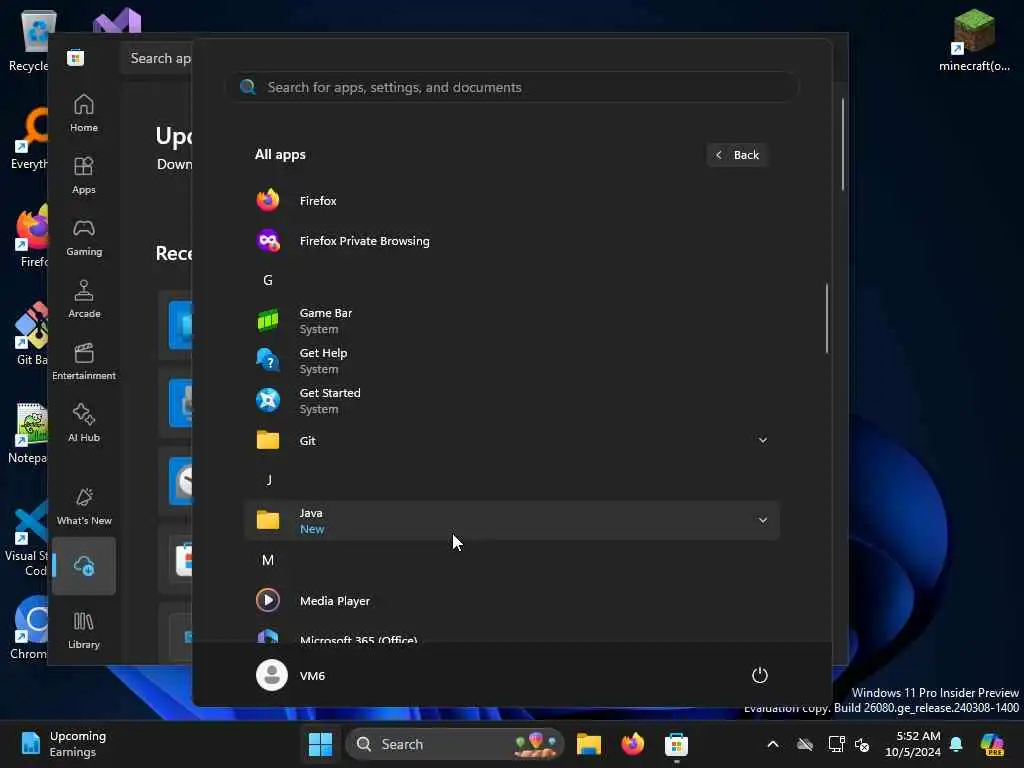
Task: Open File Explorer from taskbar
Action: pyautogui.click(x=588, y=744)
